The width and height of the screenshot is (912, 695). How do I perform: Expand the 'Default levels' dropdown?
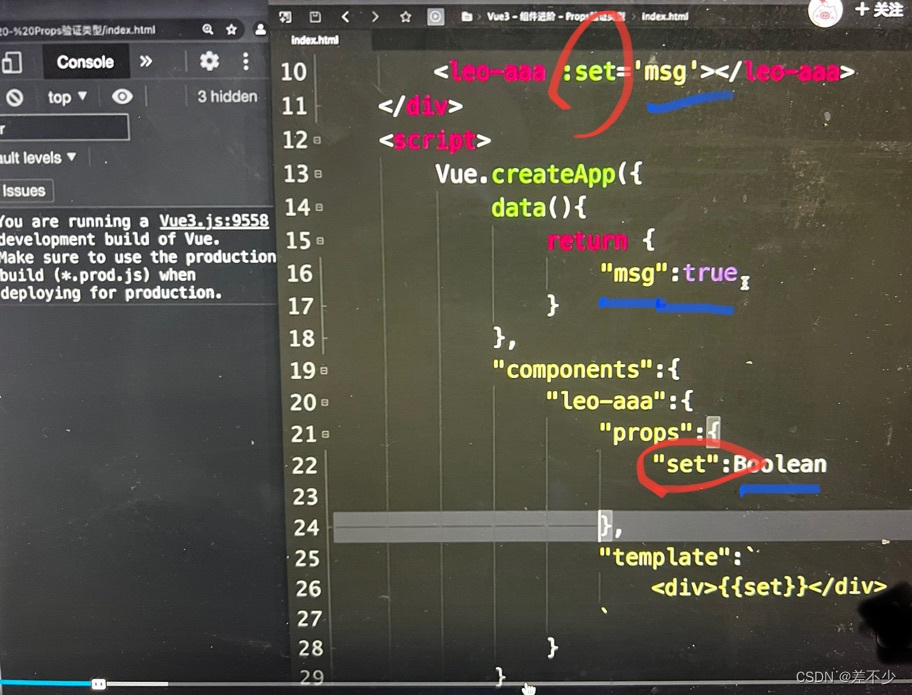point(35,157)
